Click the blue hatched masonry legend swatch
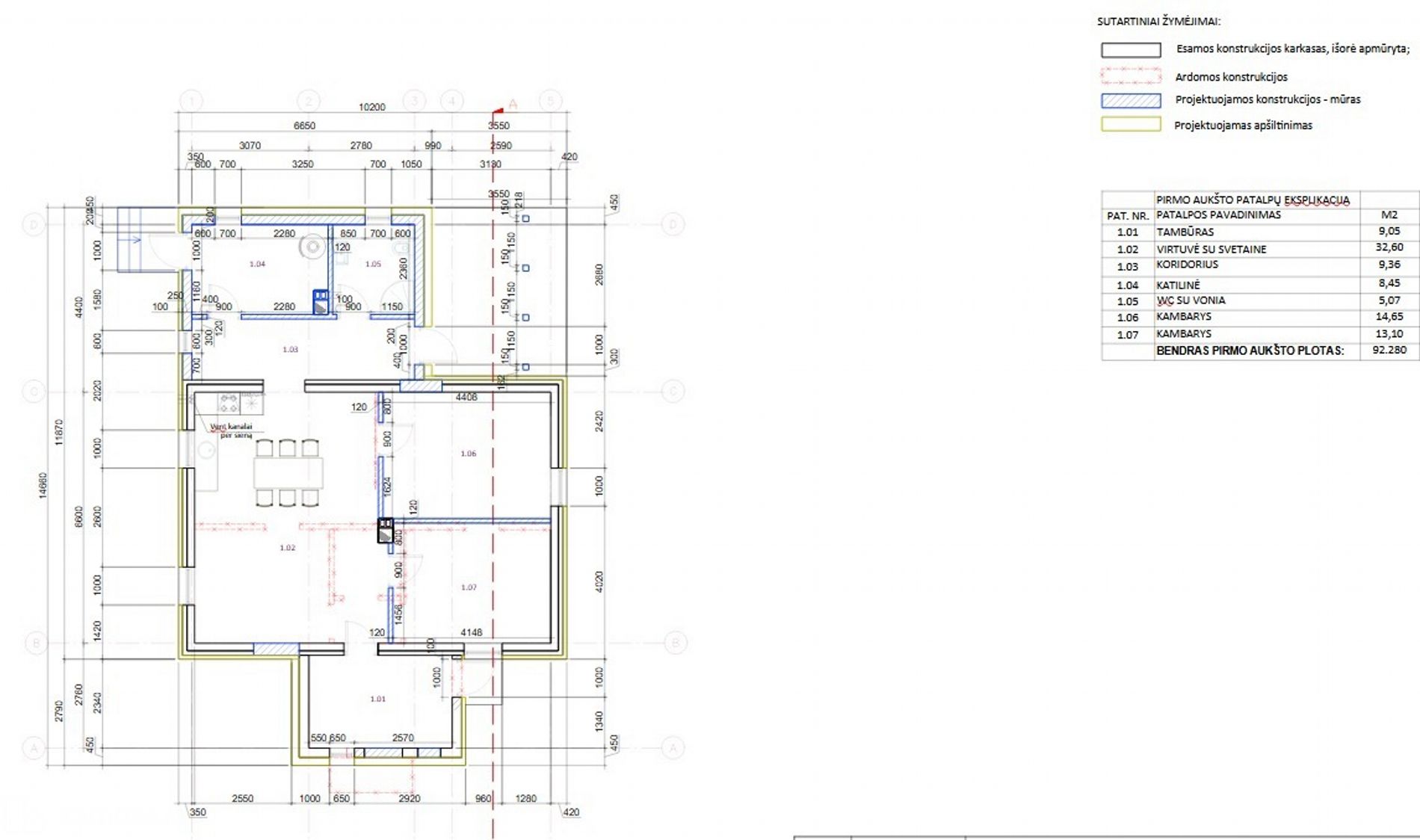Viewport: 1420px width, 840px height. (1130, 100)
